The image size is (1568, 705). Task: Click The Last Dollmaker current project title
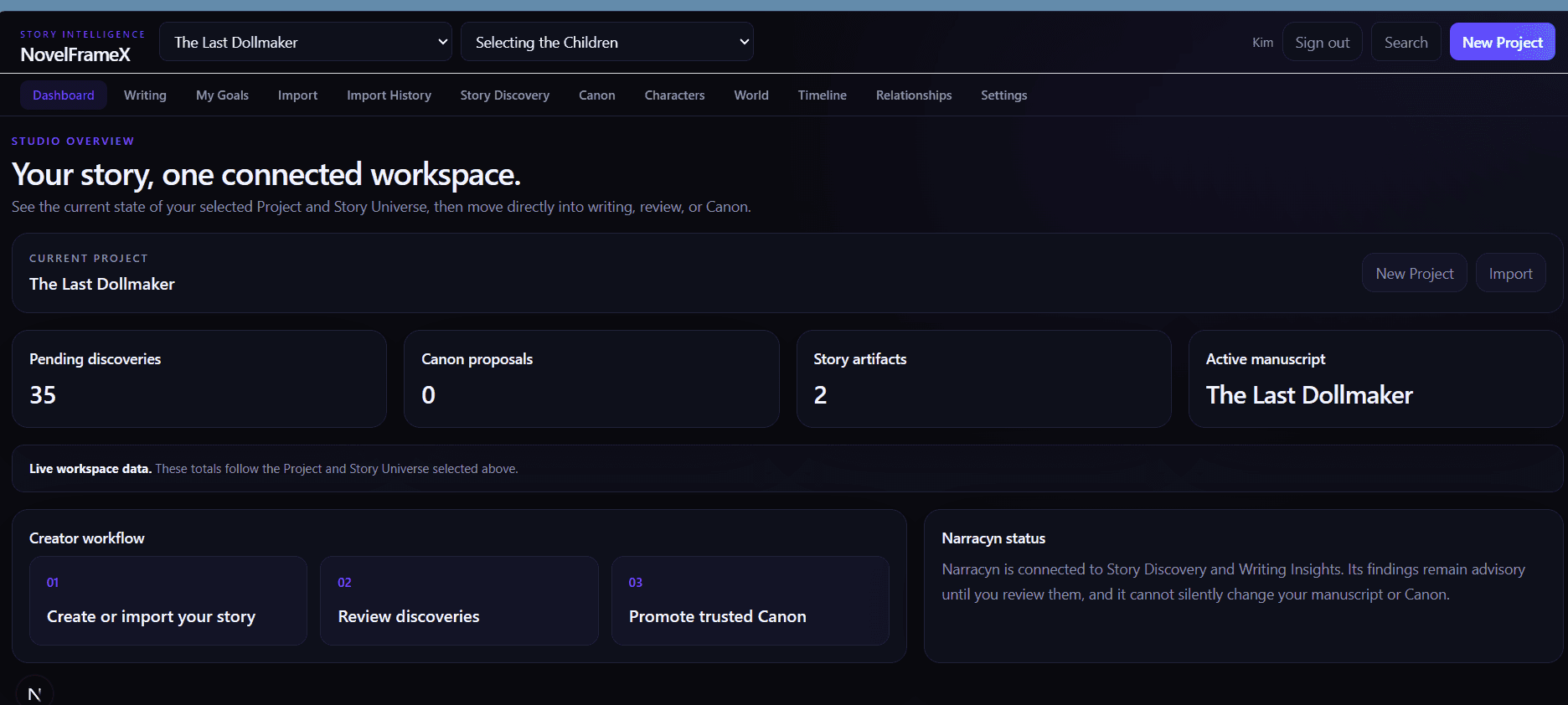tap(102, 284)
